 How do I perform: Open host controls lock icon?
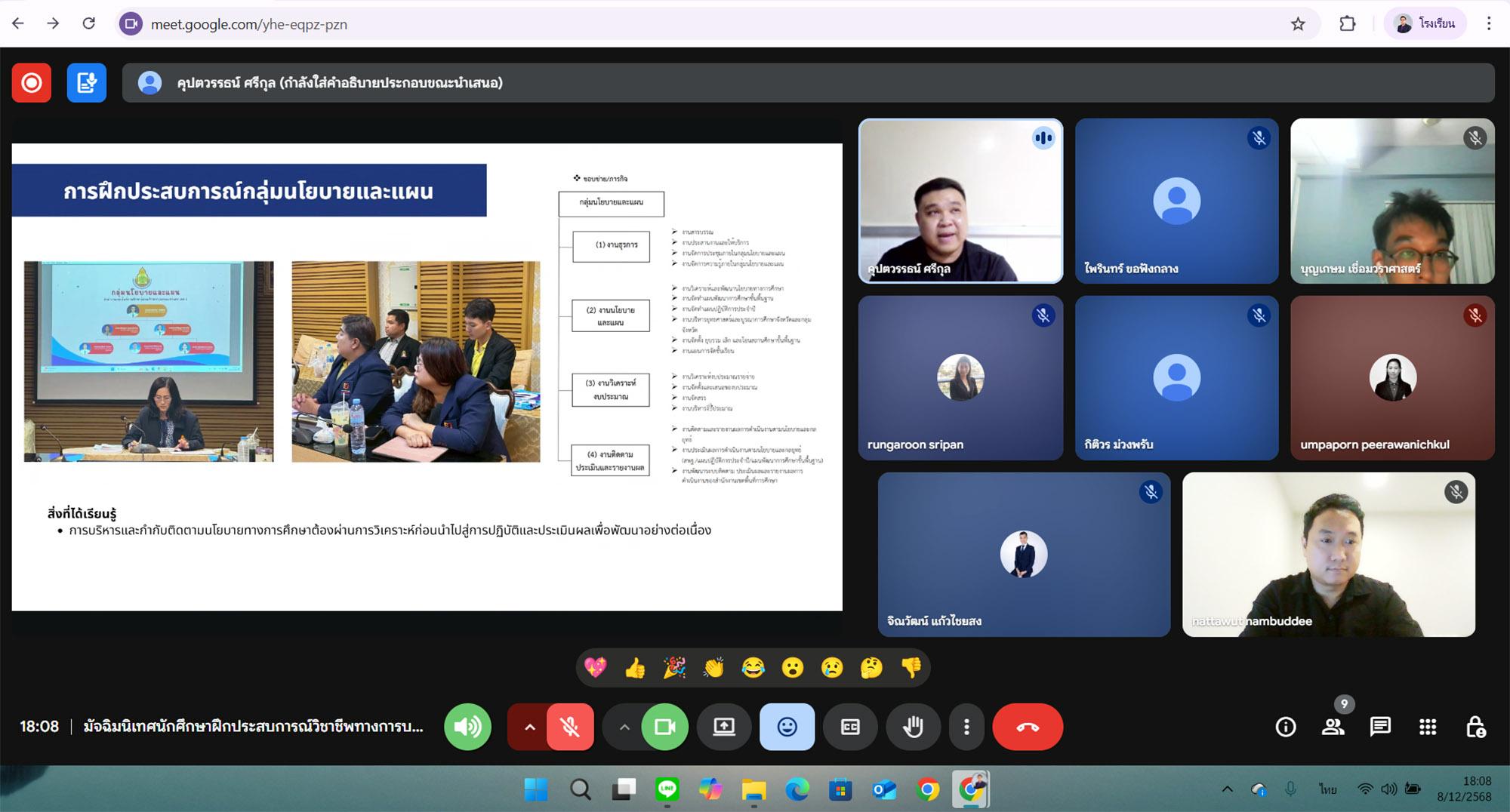[x=1475, y=727]
